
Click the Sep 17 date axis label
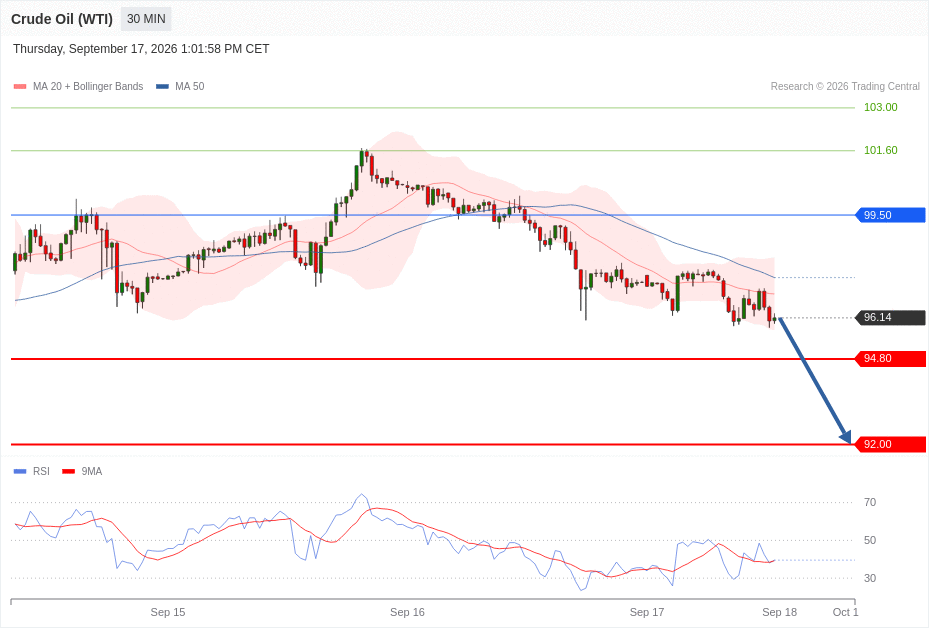tap(646, 612)
